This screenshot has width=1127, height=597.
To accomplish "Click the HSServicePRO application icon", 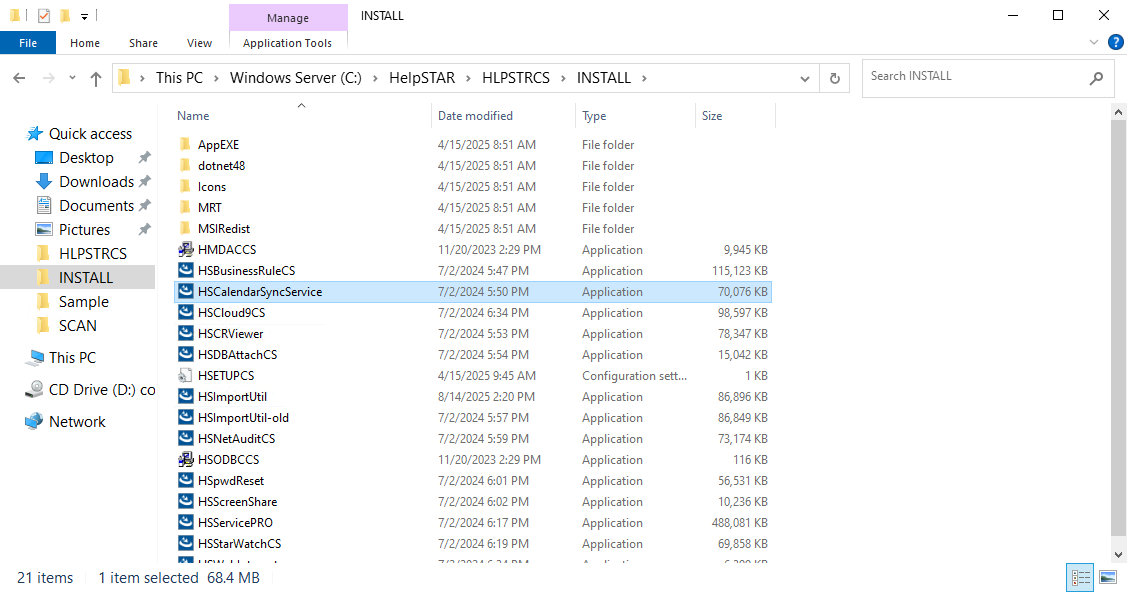I will (185, 523).
